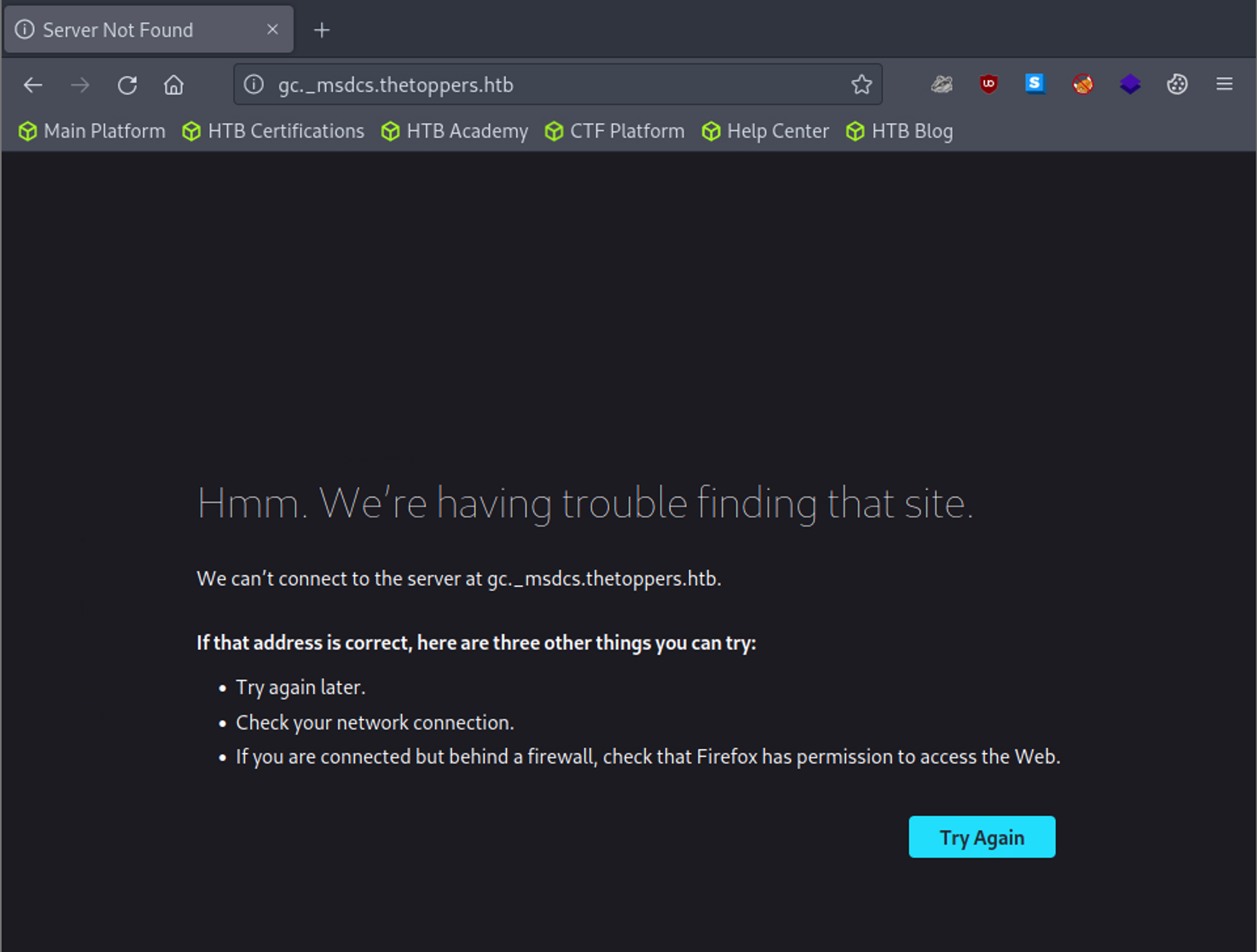Open the Main Platform bookmark
This screenshot has width=1257, height=952.
pyautogui.click(x=92, y=131)
